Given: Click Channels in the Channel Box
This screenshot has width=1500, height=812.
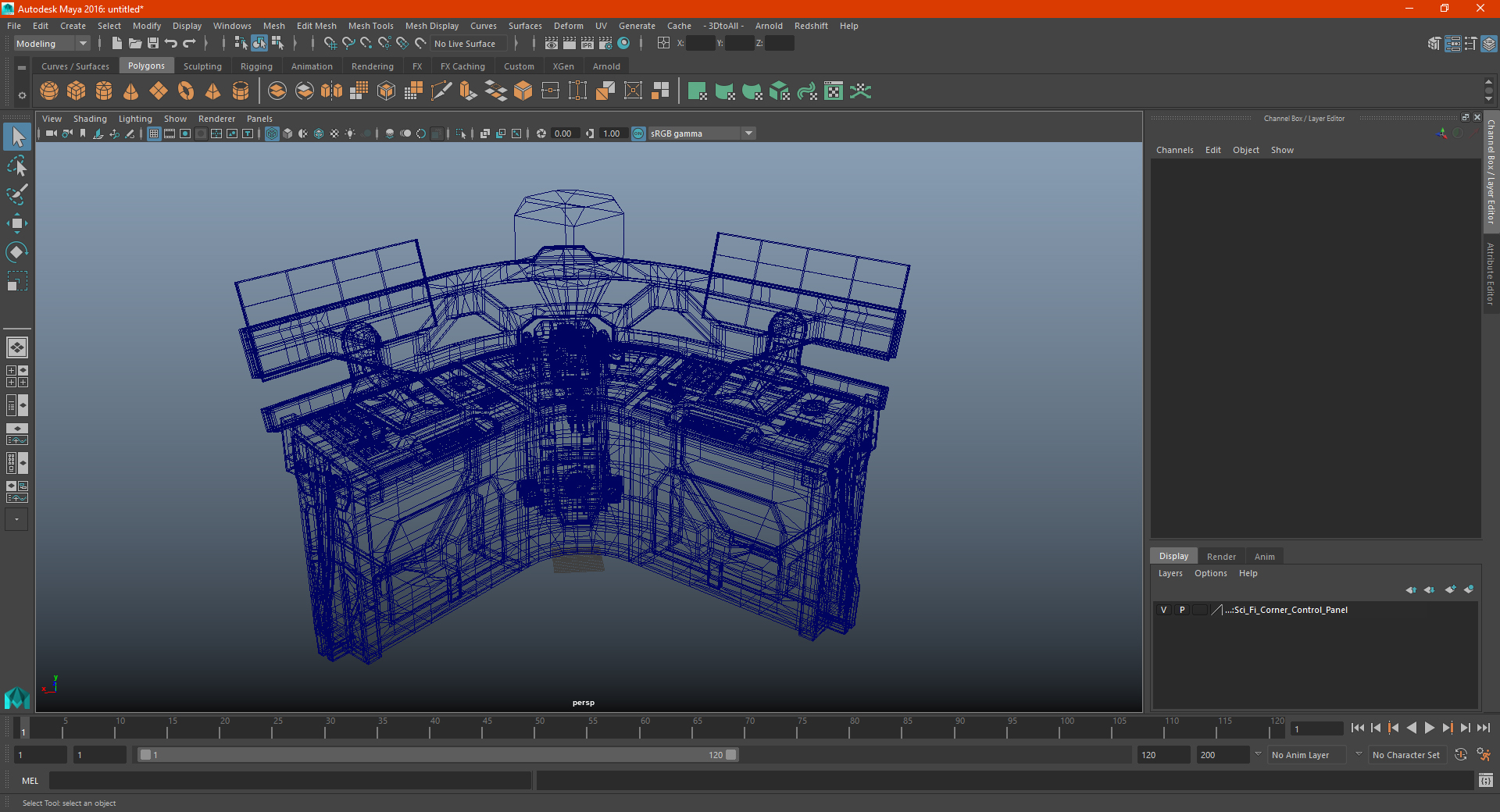Looking at the screenshot, I should 1174,150.
